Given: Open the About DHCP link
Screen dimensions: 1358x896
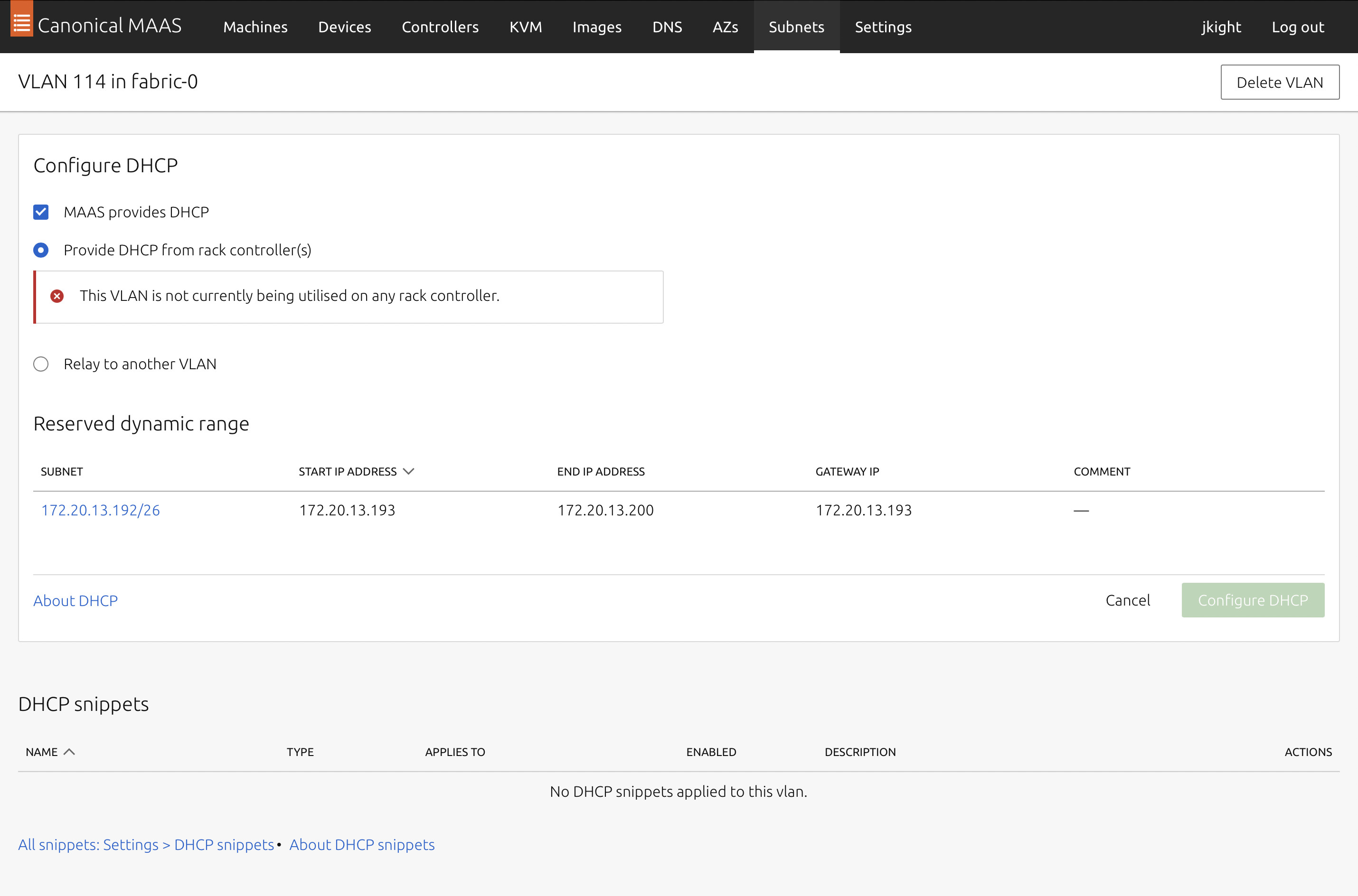Looking at the screenshot, I should [x=75, y=600].
